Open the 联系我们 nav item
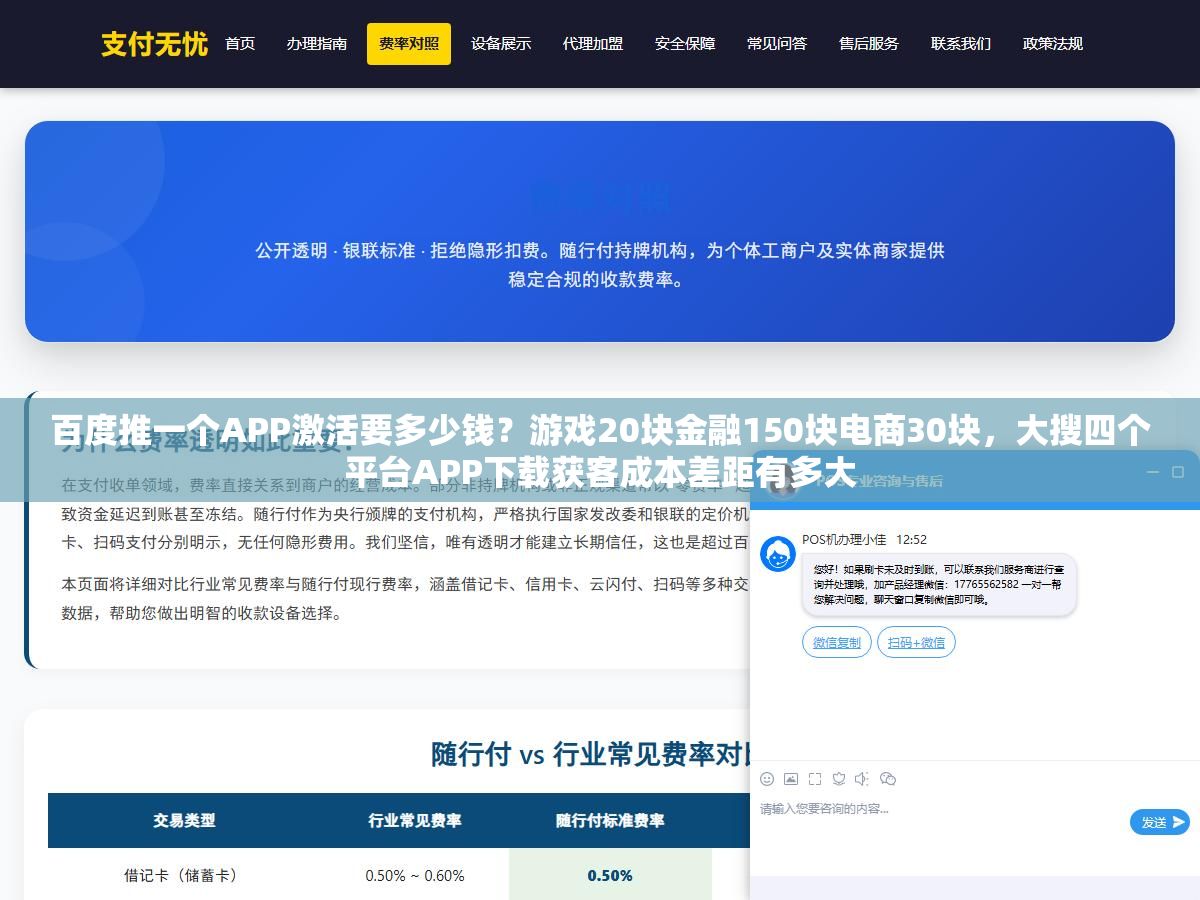This screenshot has width=1200, height=900. coord(961,44)
